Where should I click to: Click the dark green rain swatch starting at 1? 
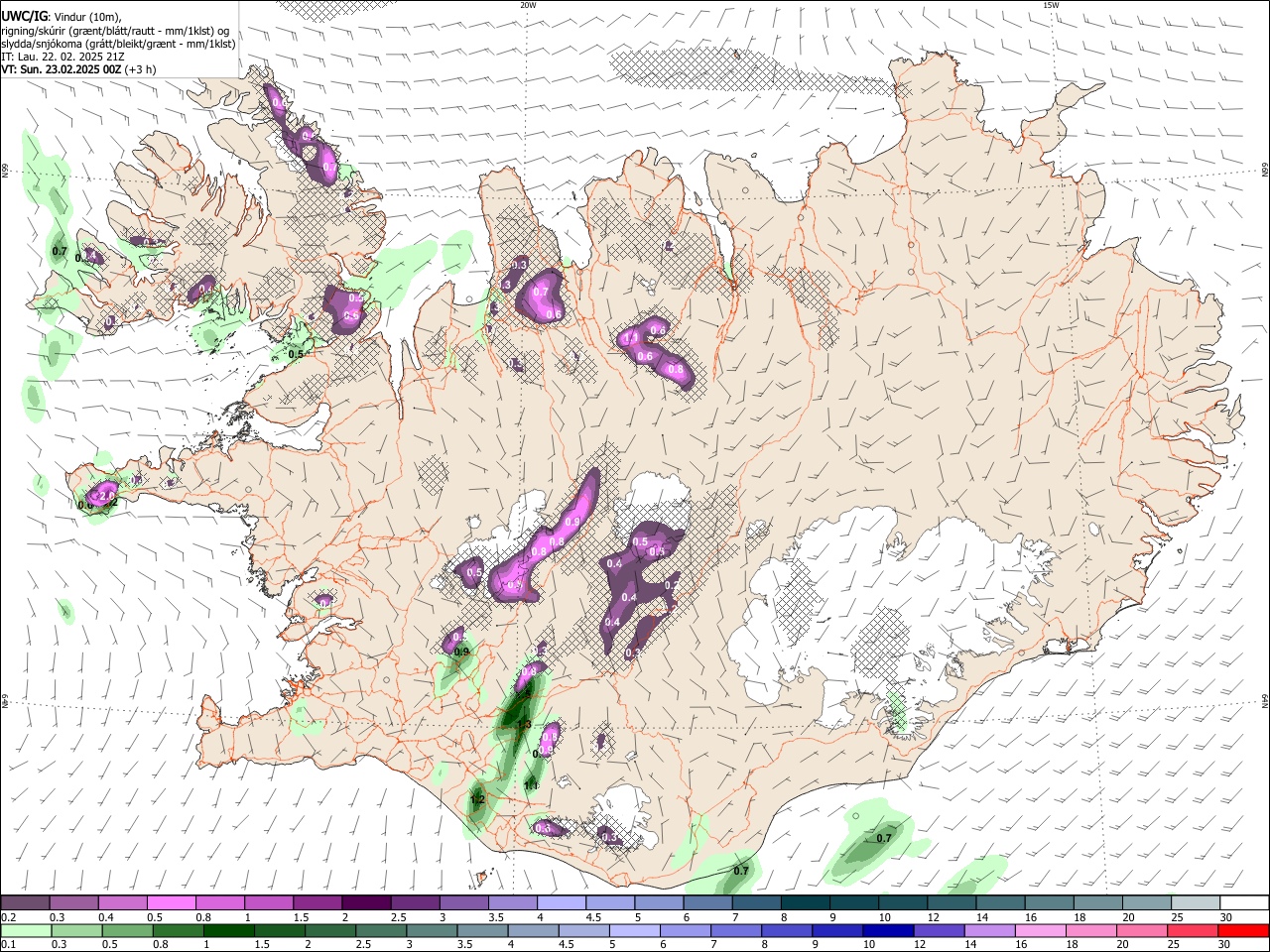click(x=229, y=930)
